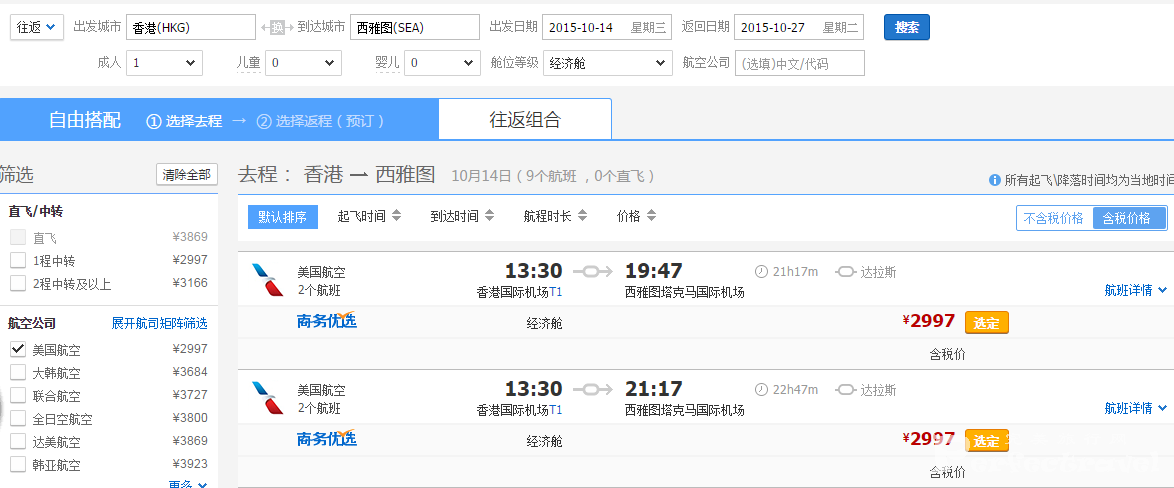Click route arrow icon of the 21:17 flight
1174x488 pixels.
(593, 389)
